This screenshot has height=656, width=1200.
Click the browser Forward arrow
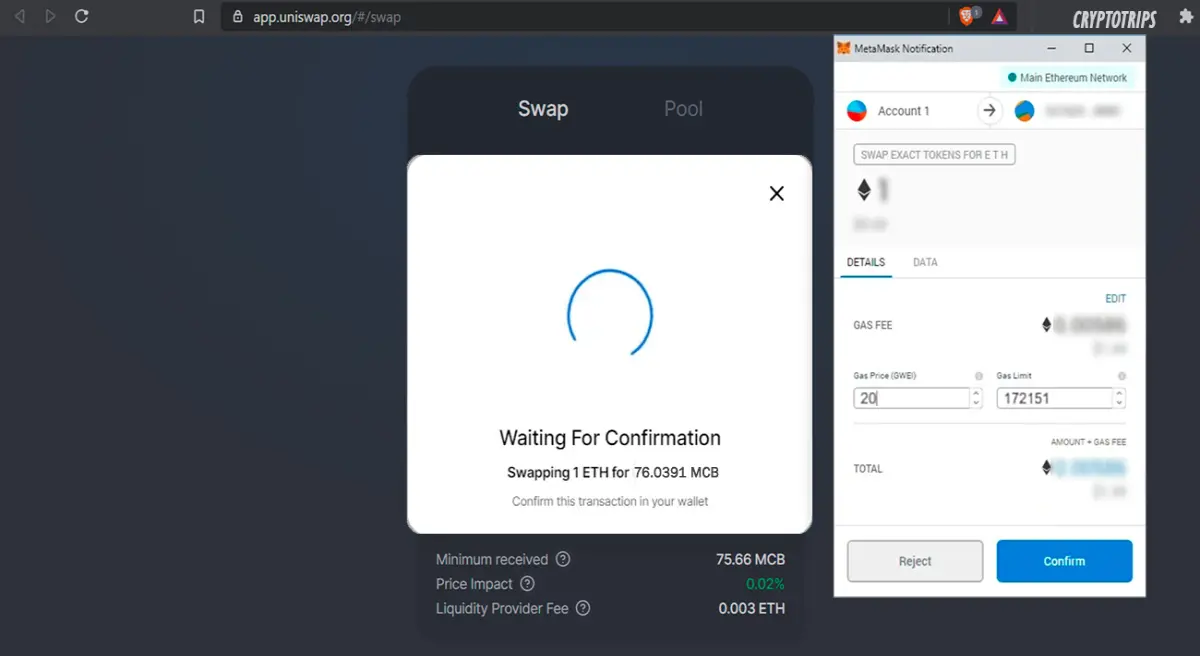pos(50,17)
